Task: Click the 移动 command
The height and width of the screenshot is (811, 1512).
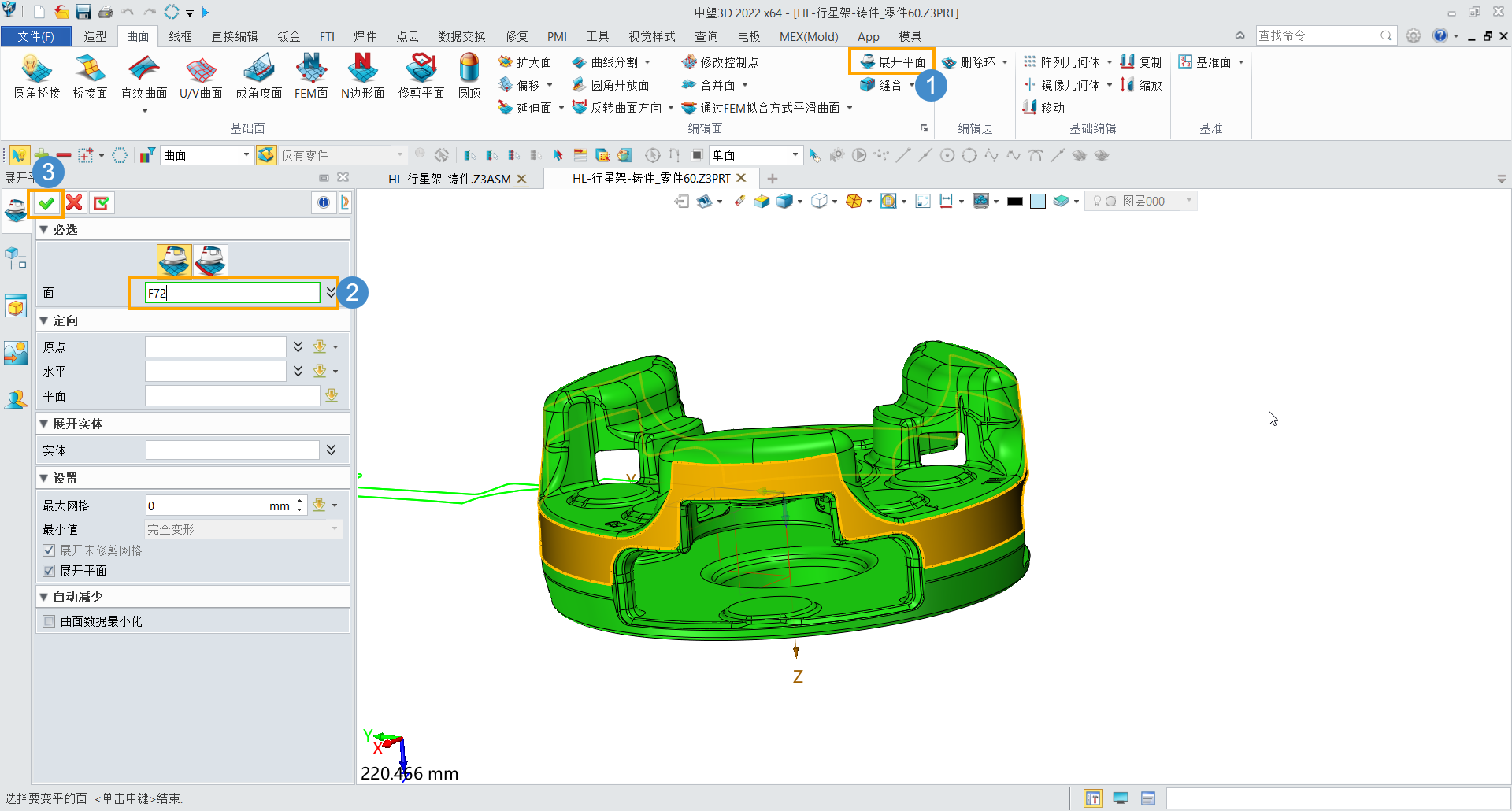Action: click(1043, 108)
